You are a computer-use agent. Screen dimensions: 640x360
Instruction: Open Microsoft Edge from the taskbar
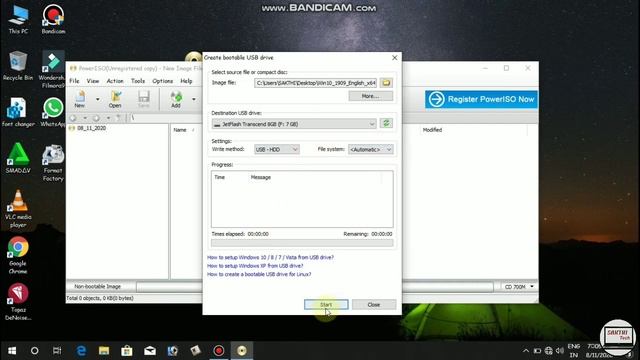coord(81,351)
